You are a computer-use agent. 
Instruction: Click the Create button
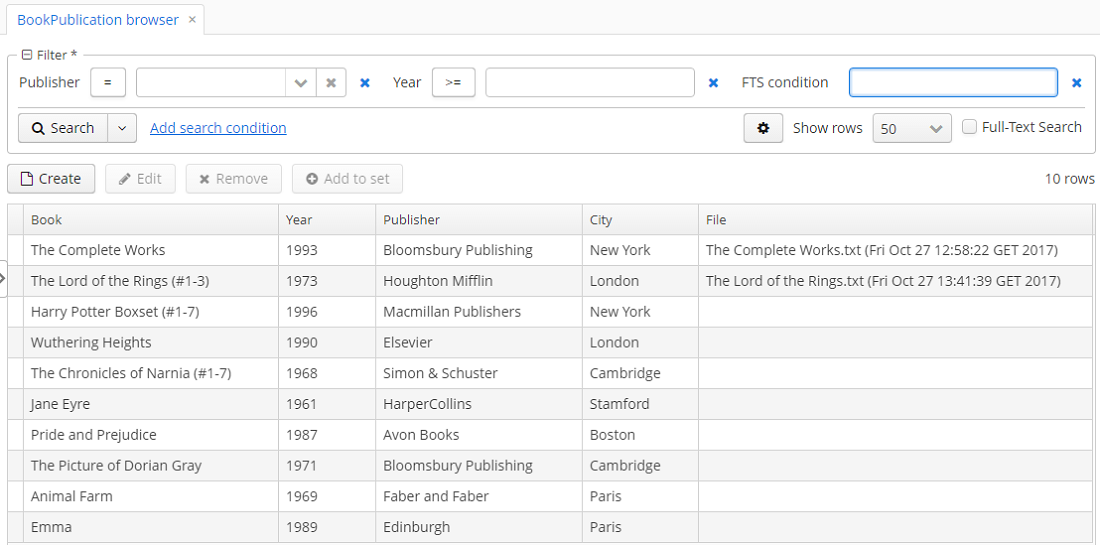[51, 179]
